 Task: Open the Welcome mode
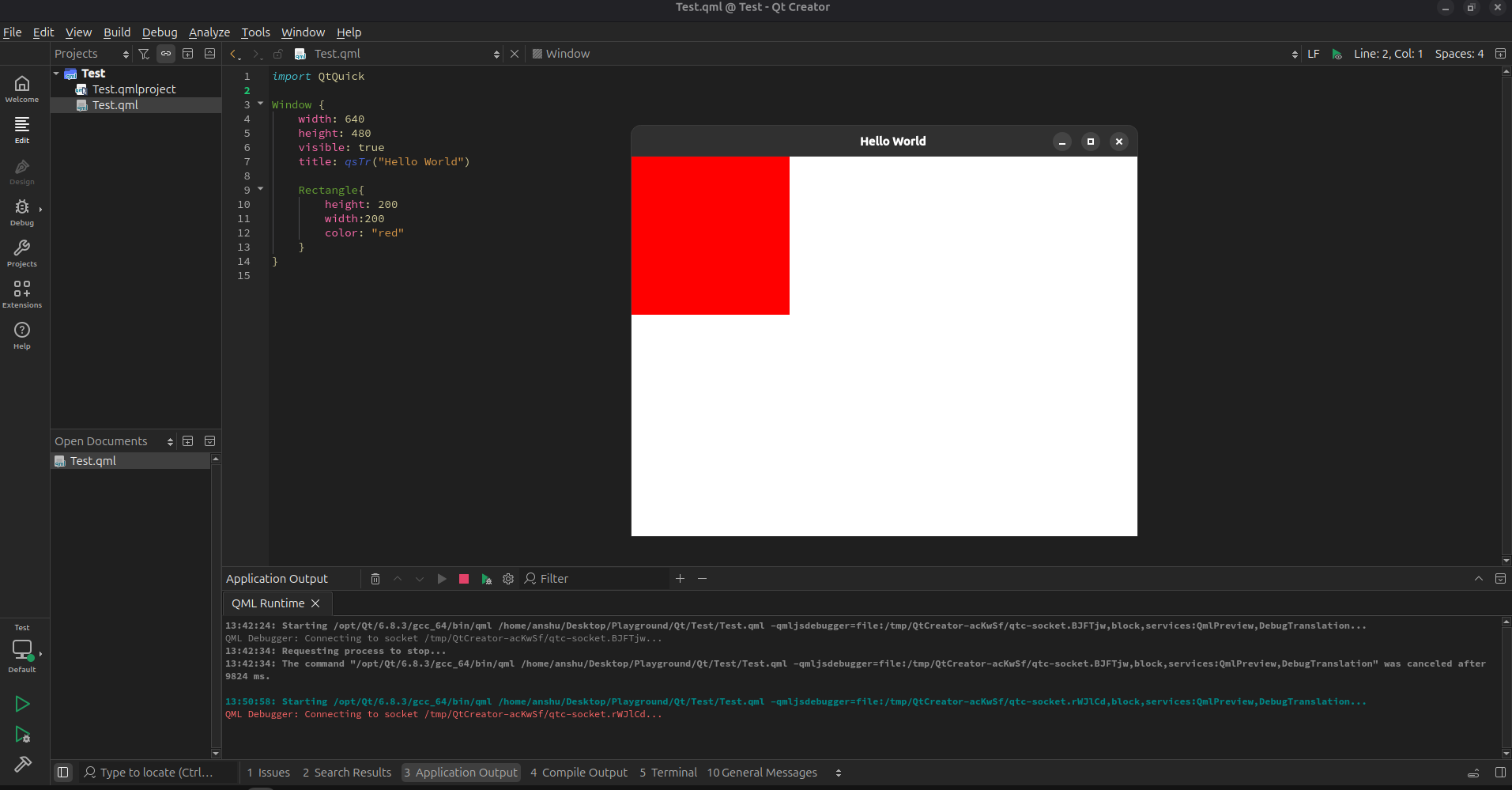[22, 88]
